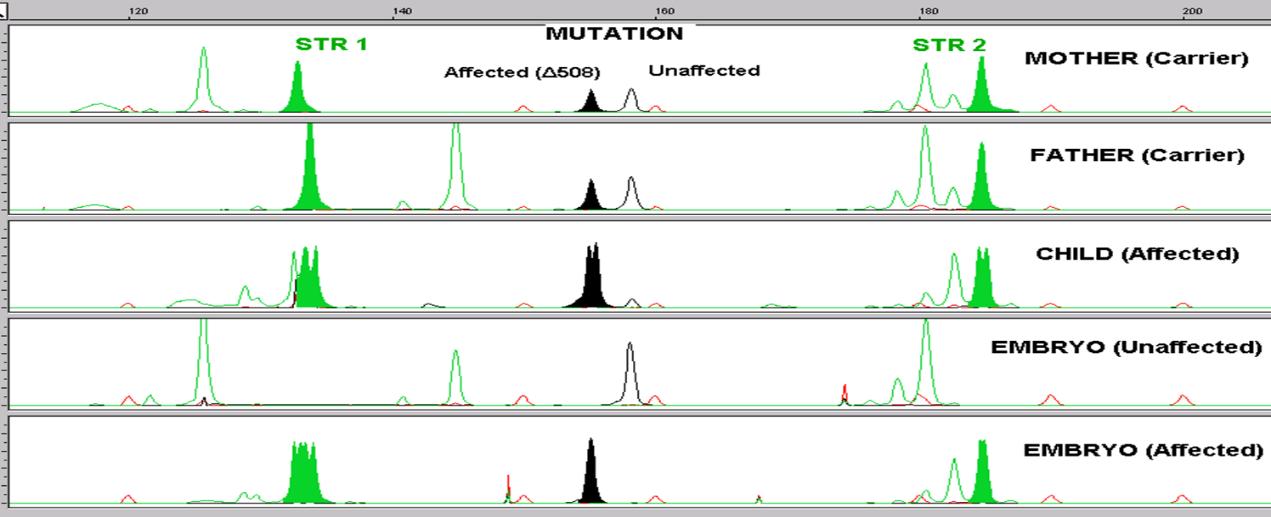The image size is (1271, 517).
Task: Select the MOTHER (Carrier) trace label
Action: (1136, 58)
